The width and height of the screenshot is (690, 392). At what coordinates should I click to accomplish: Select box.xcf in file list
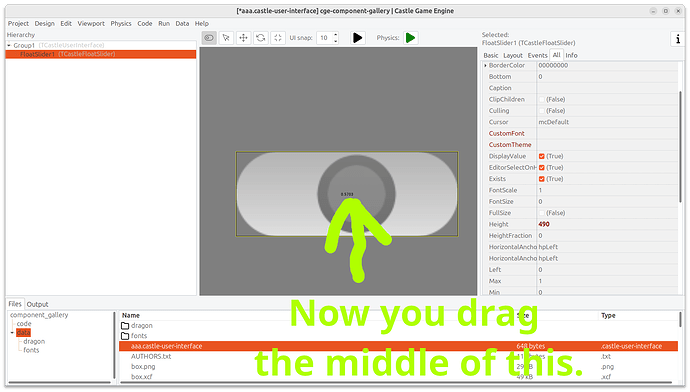pyautogui.click(x=142, y=377)
